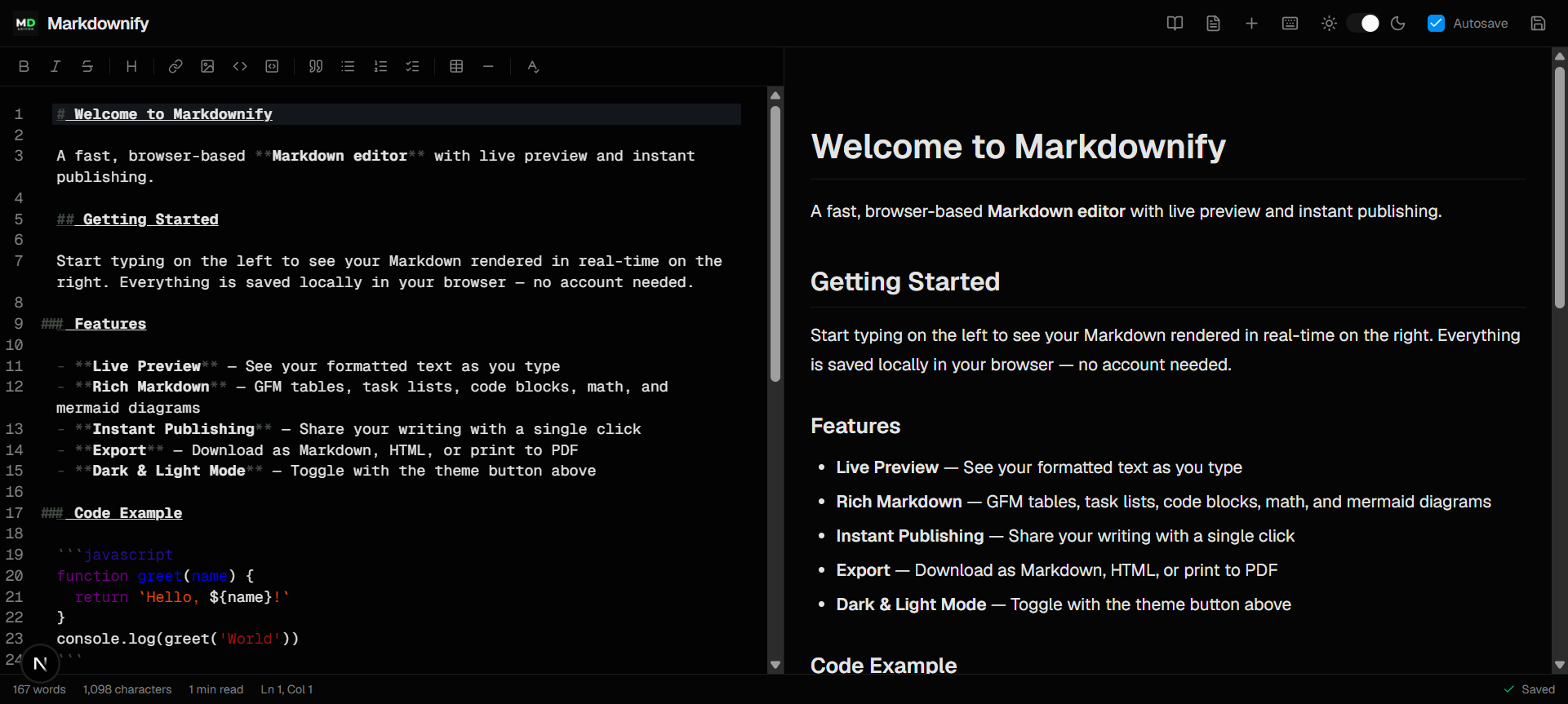Insert a code block using boxed code icon

pos(272,67)
